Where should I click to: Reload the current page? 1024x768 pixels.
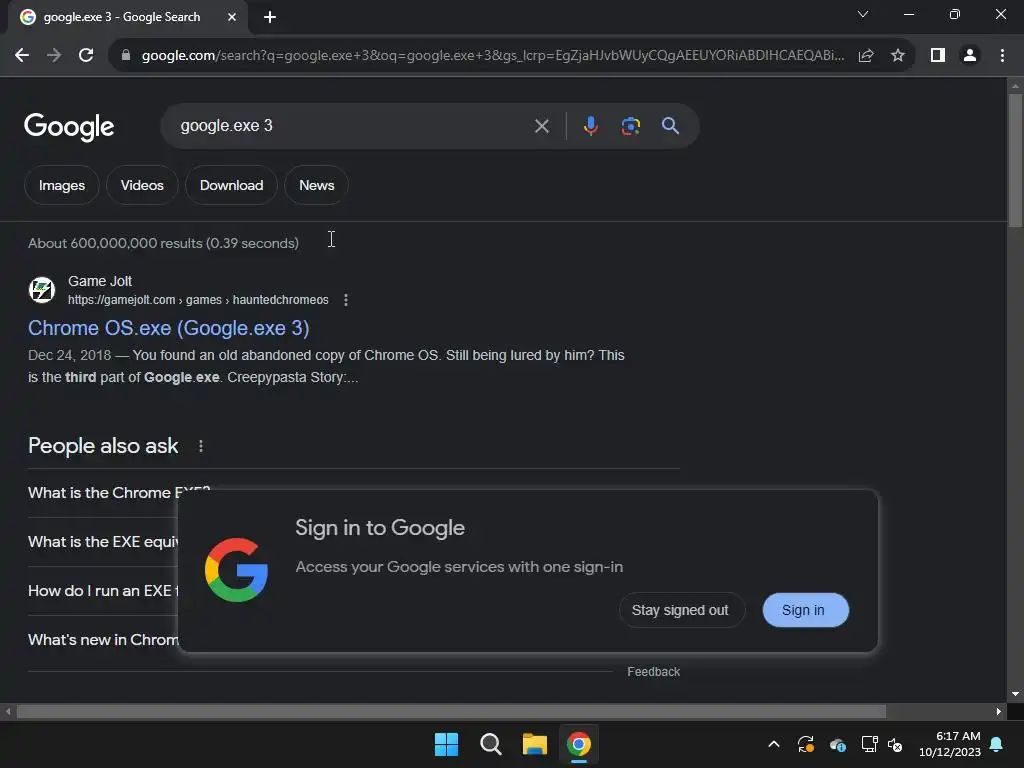(86, 56)
